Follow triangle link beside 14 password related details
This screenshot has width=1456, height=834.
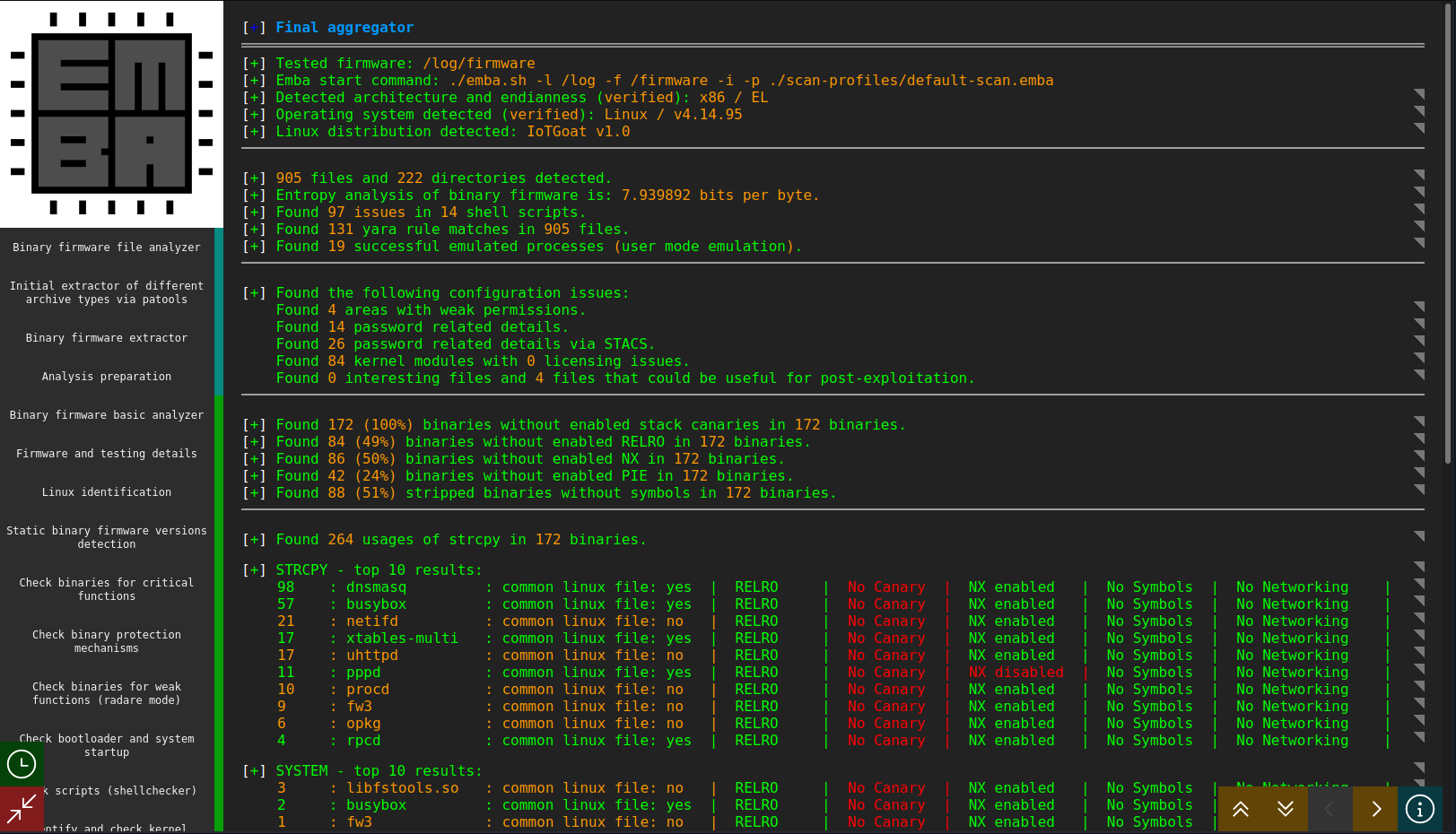(x=1419, y=324)
